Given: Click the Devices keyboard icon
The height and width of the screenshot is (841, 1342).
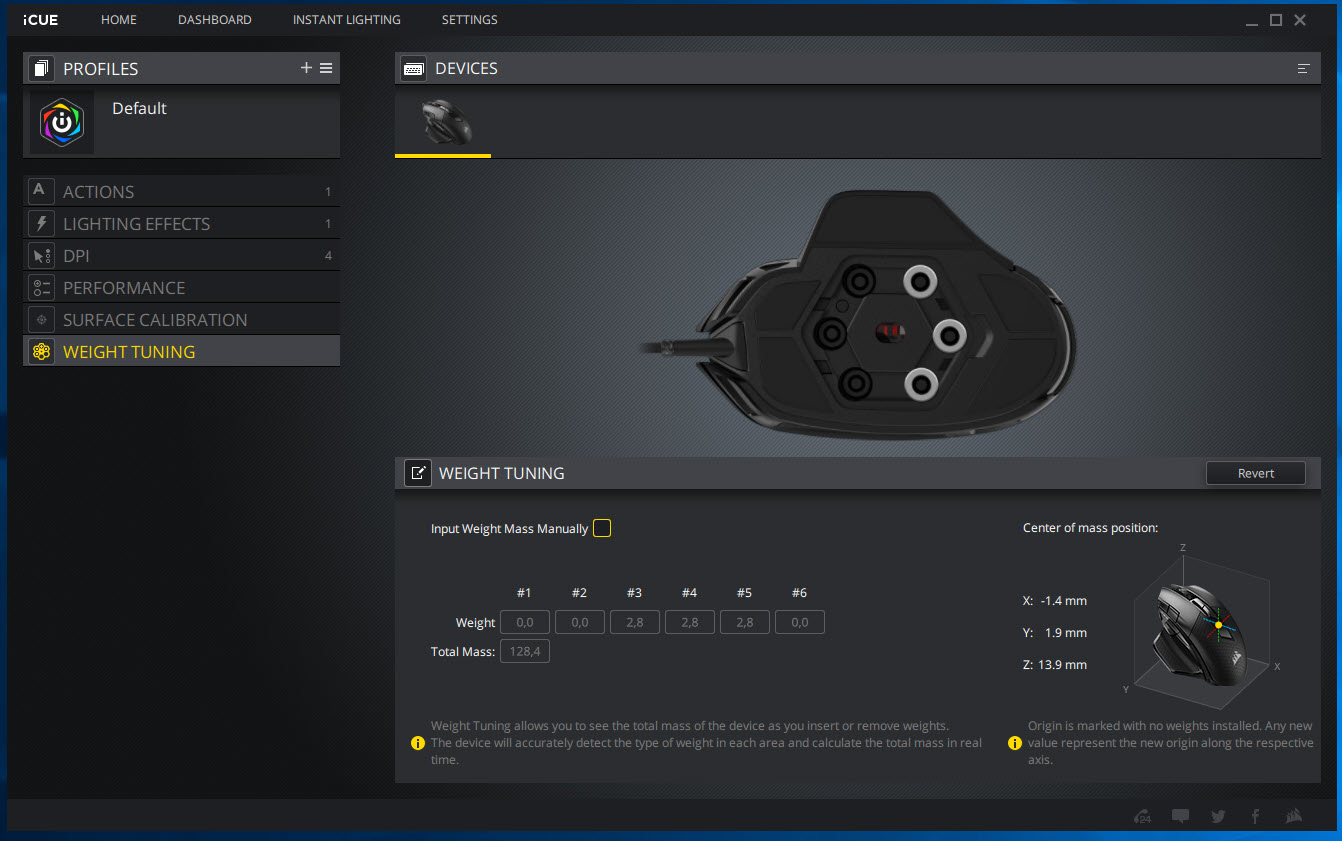Looking at the screenshot, I should (x=413, y=68).
